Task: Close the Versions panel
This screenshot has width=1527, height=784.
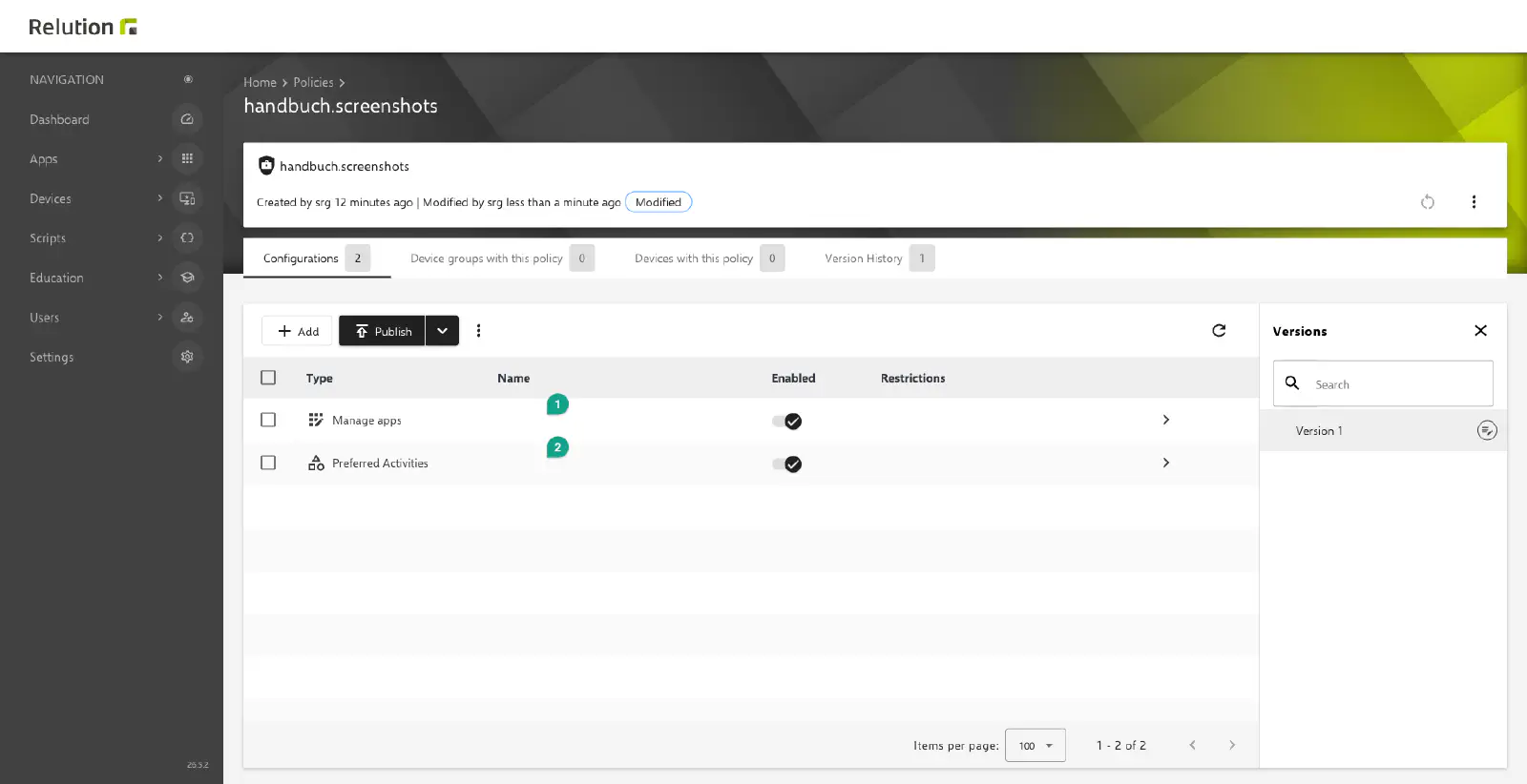Action: click(x=1480, y=331)
